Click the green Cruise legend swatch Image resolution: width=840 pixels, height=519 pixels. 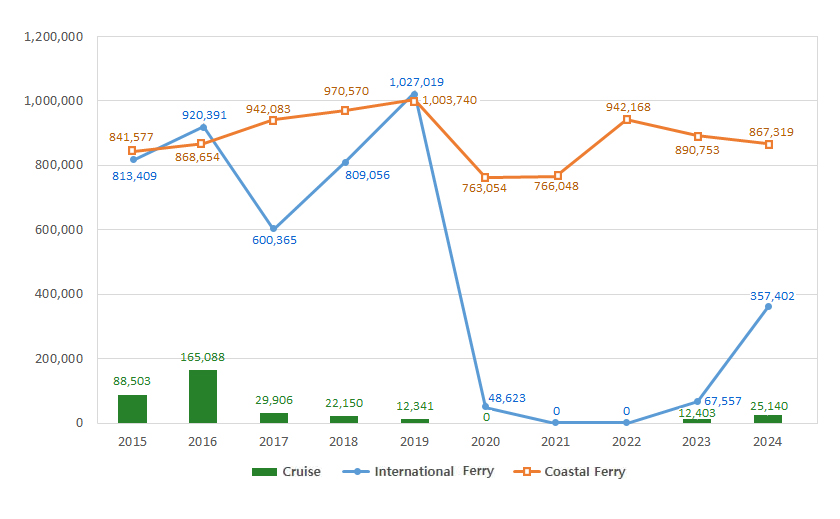[x=265, y=472]
